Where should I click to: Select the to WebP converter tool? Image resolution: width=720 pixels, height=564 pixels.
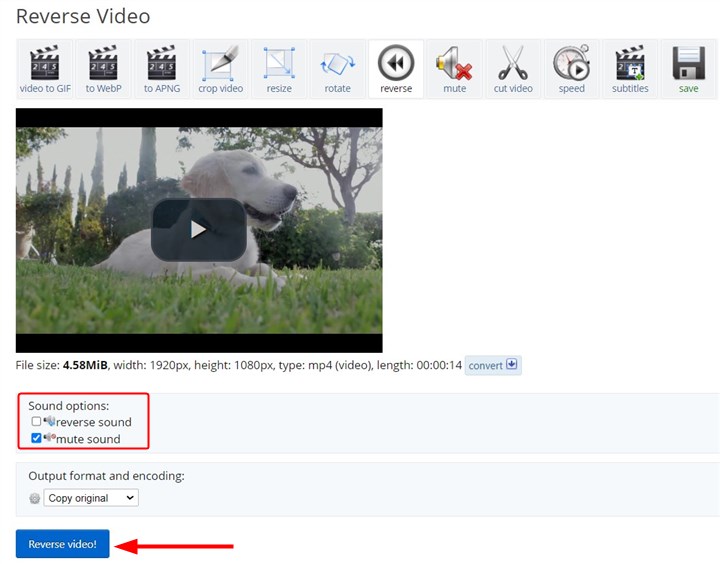coord(103,69)
